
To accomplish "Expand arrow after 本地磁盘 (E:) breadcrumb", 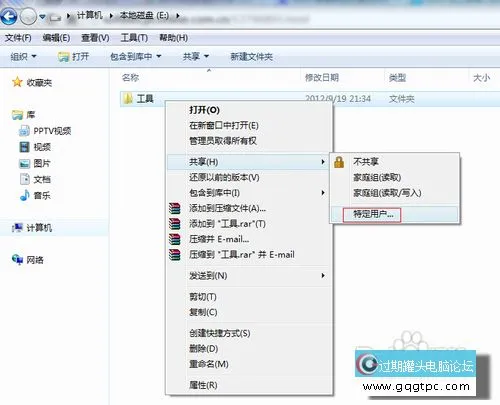I will pyautogui.click(x=178, y=15).
